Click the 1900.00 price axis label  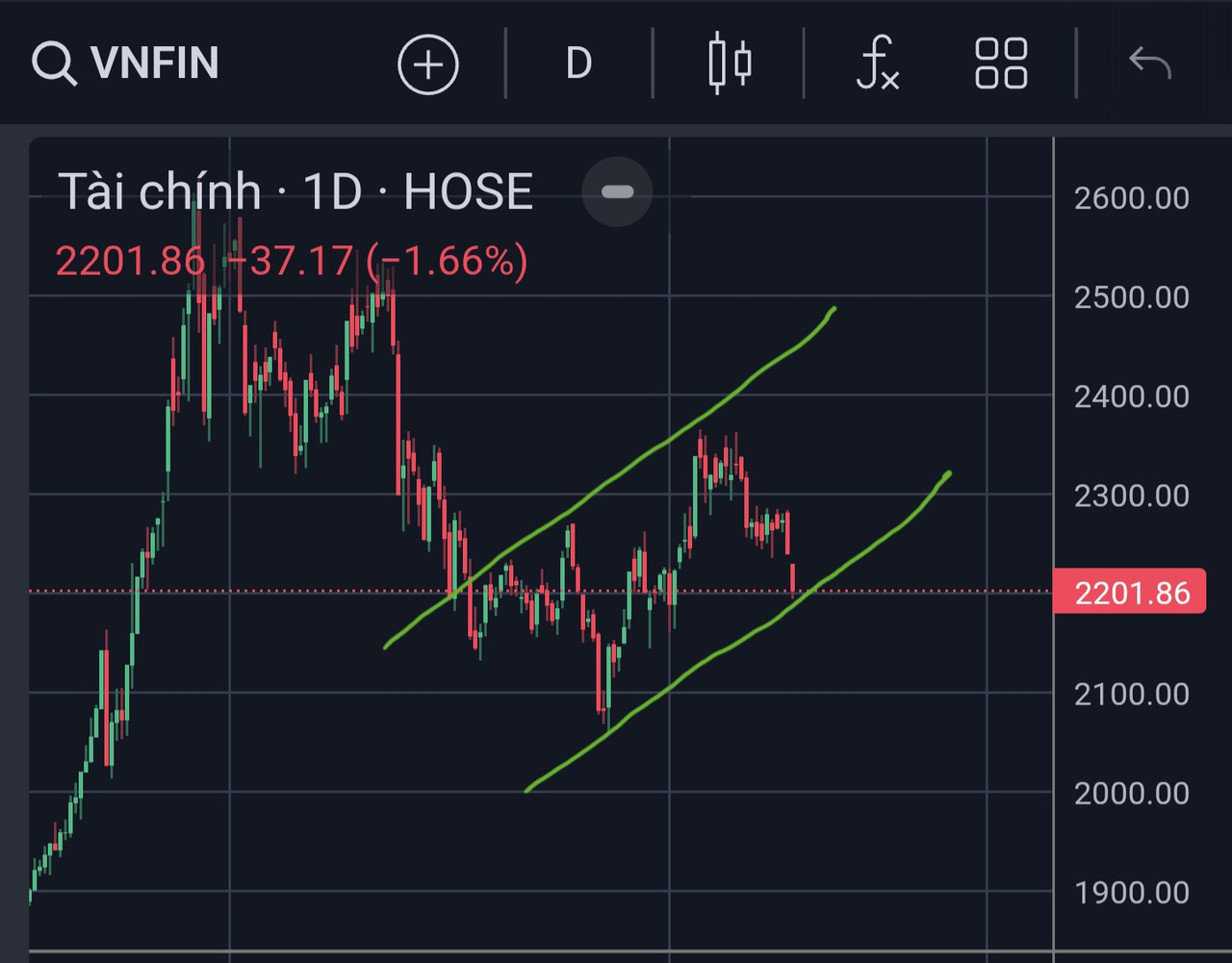(x=1132, y=892)
